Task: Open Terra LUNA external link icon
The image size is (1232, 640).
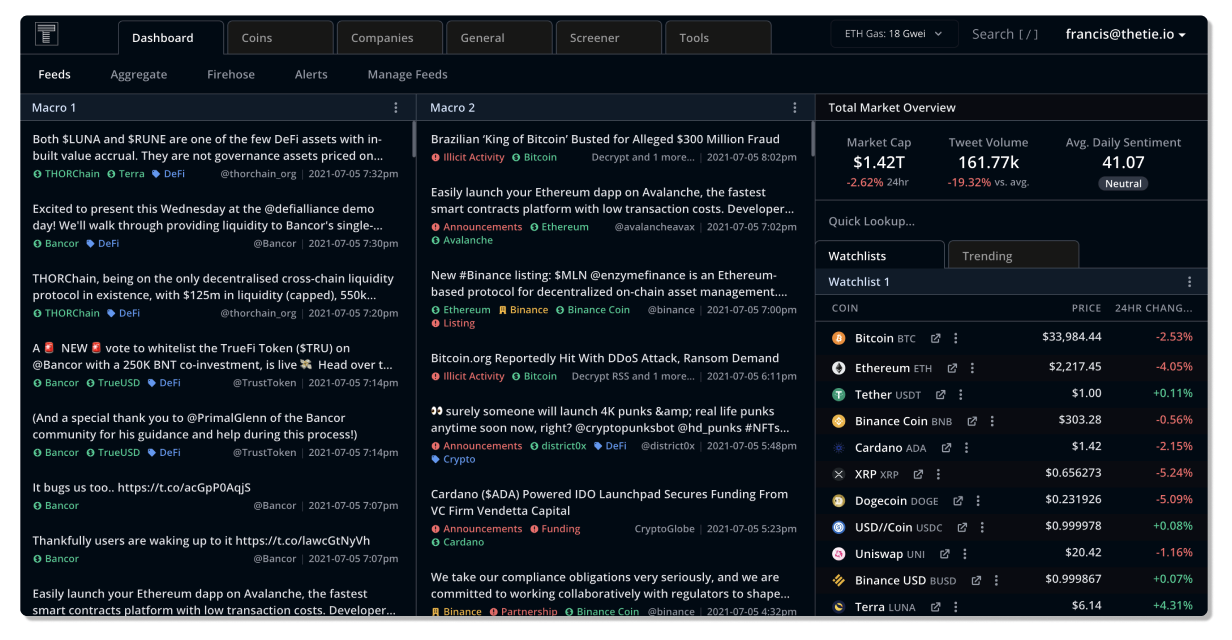Action: coord(936,607)
